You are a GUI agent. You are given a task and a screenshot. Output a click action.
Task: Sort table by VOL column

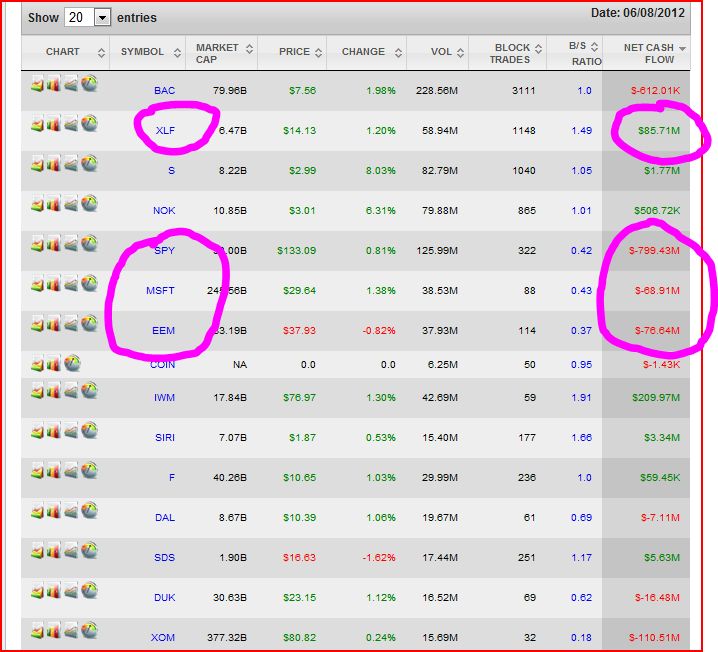(437, 52)
